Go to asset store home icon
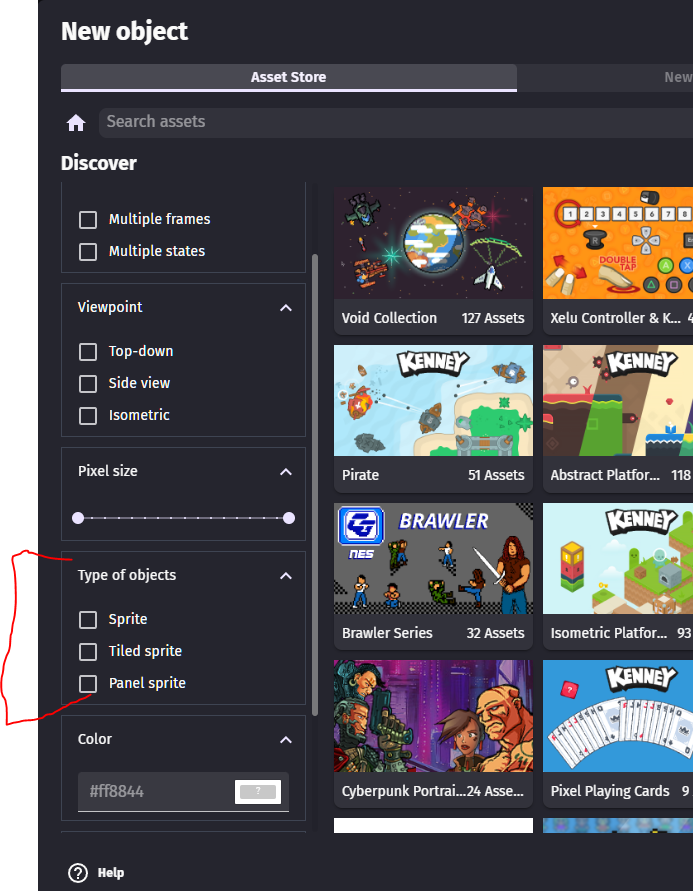 [x=76, y=123]
